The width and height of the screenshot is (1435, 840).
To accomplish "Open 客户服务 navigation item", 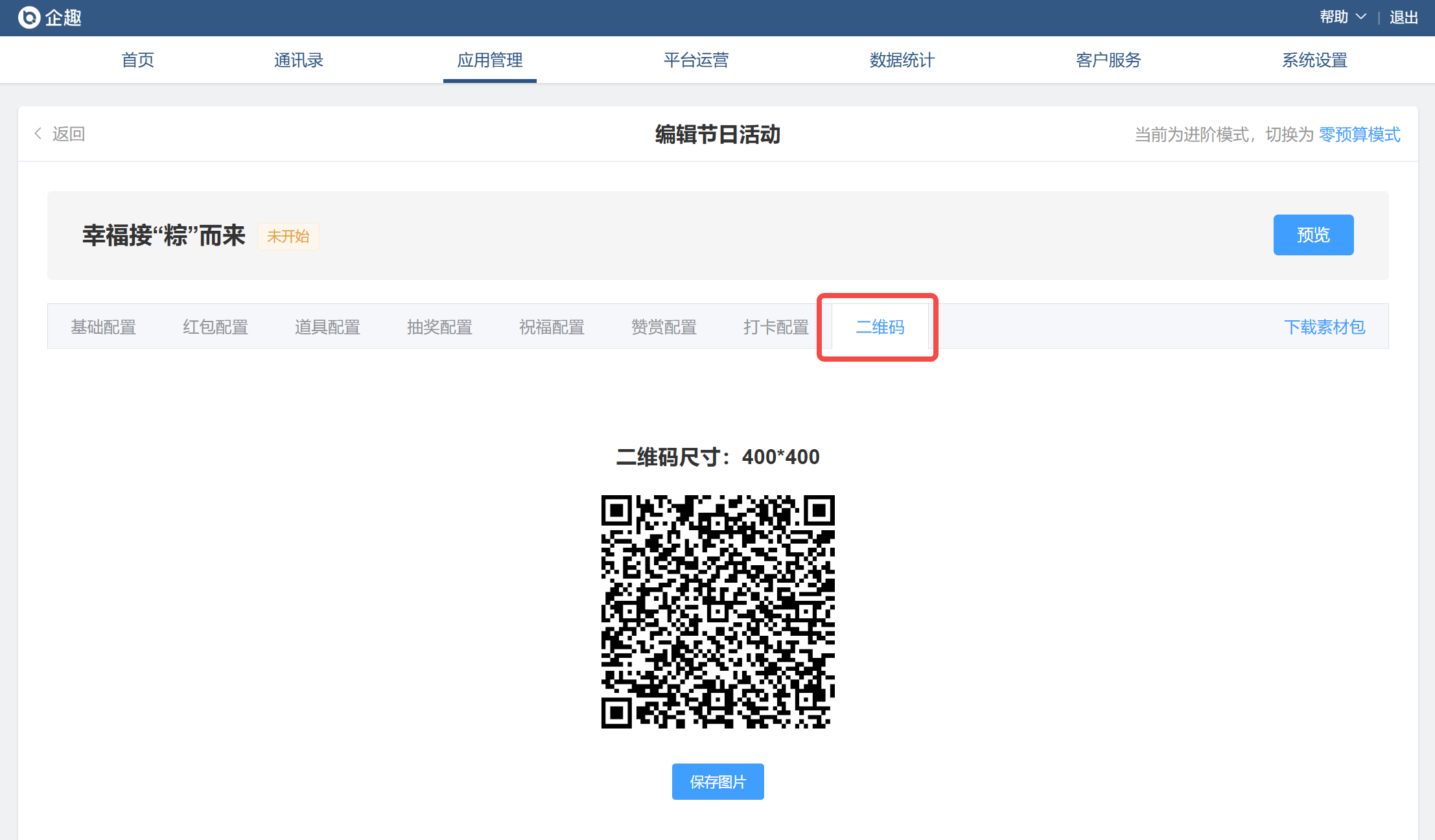I will tap(1108, 60).
